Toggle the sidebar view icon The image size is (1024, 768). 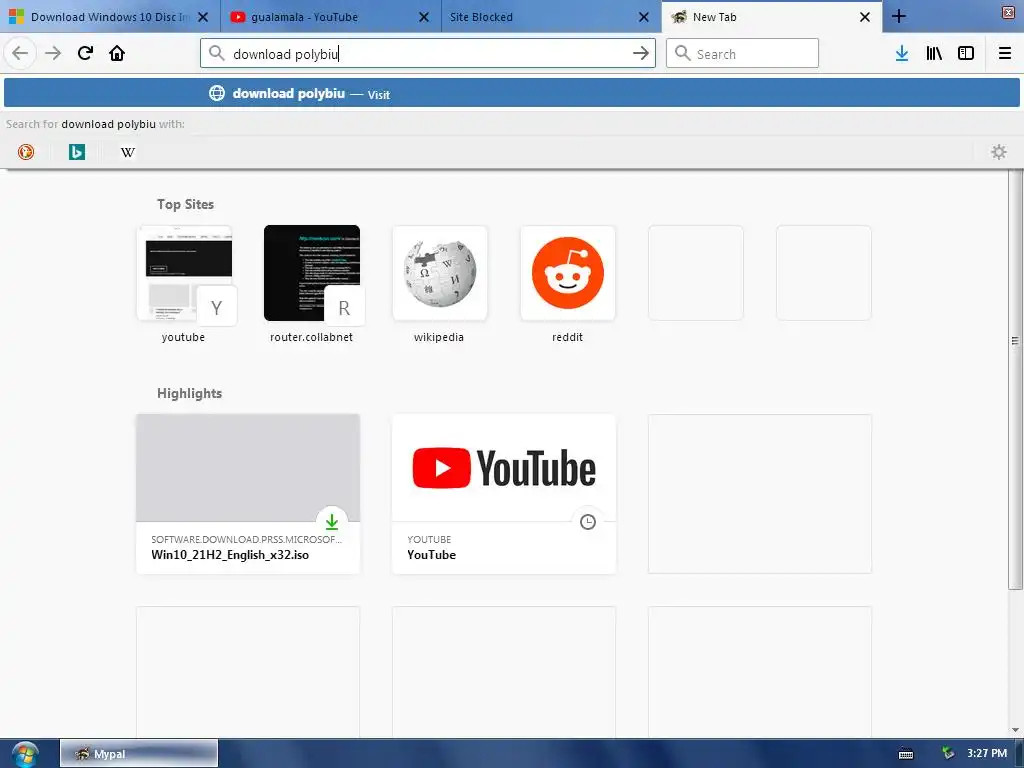coord(966,53)
